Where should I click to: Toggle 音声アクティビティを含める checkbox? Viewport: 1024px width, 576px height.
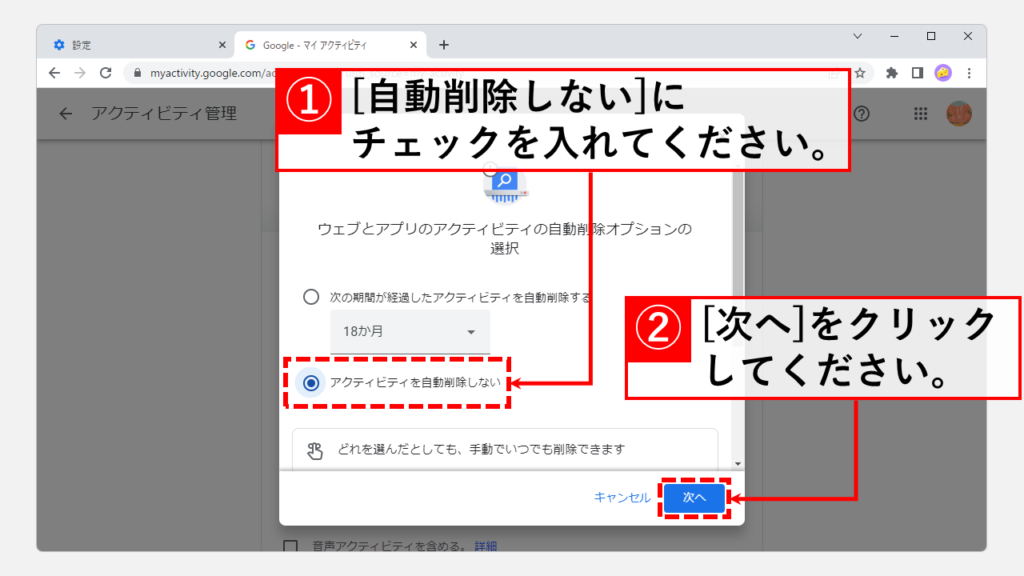(291, 546)
